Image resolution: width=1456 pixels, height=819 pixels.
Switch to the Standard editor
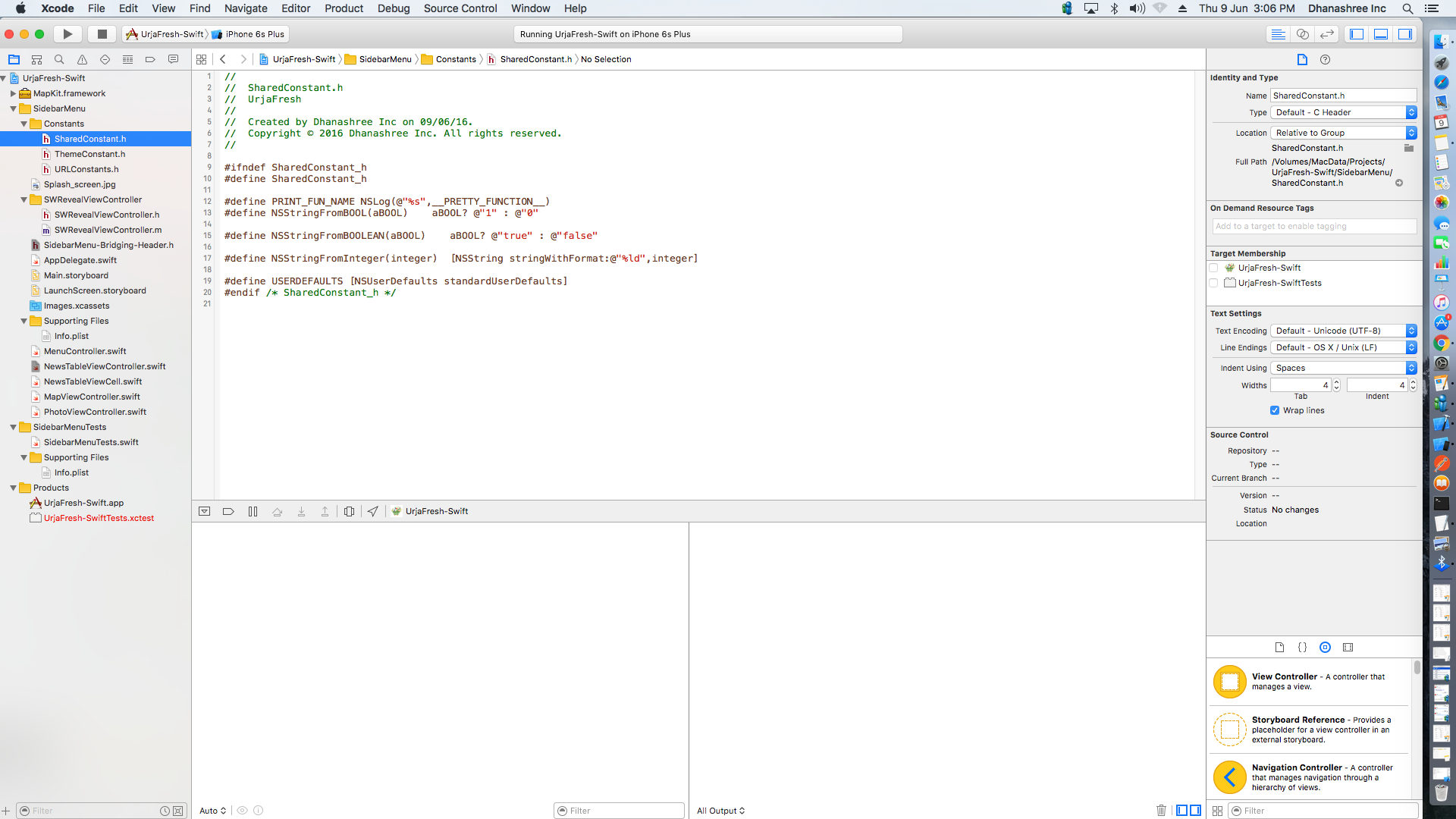pyautogui.click(x=1278, y=34)
